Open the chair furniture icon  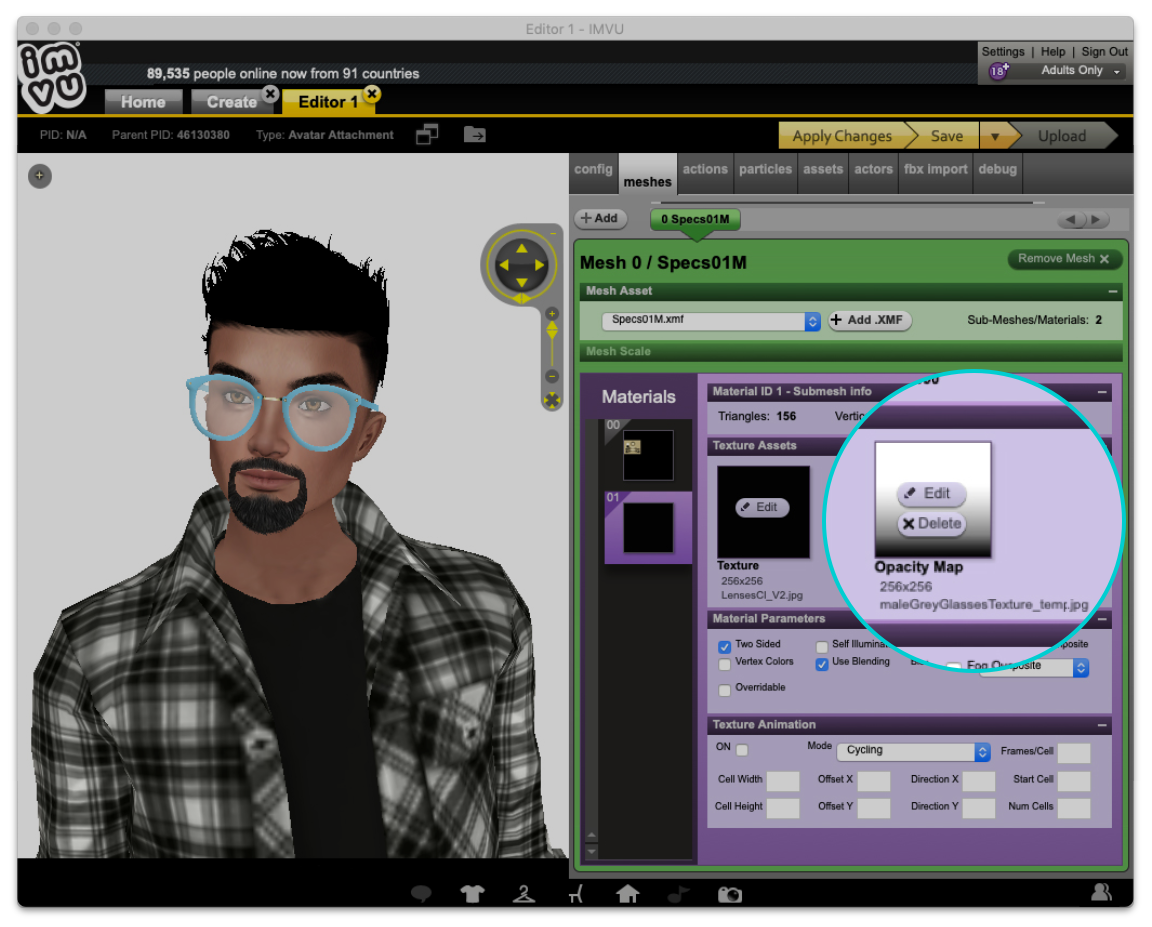(x=576, y=894)
